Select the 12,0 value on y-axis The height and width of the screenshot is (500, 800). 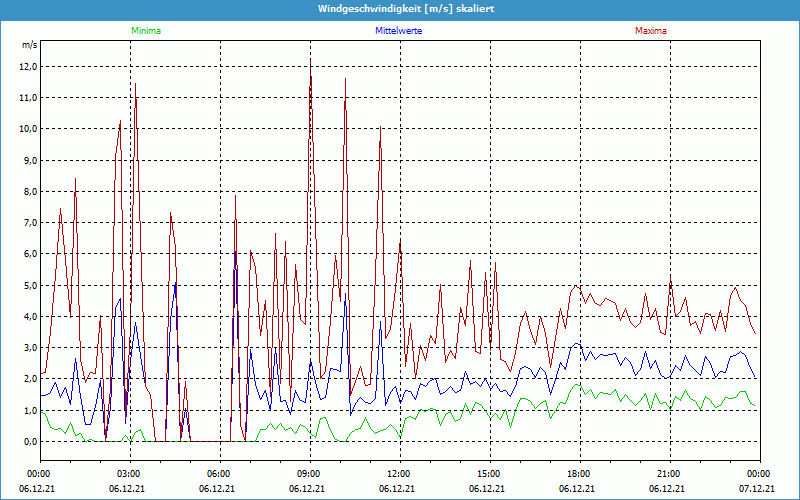click(x=28, y=67)
